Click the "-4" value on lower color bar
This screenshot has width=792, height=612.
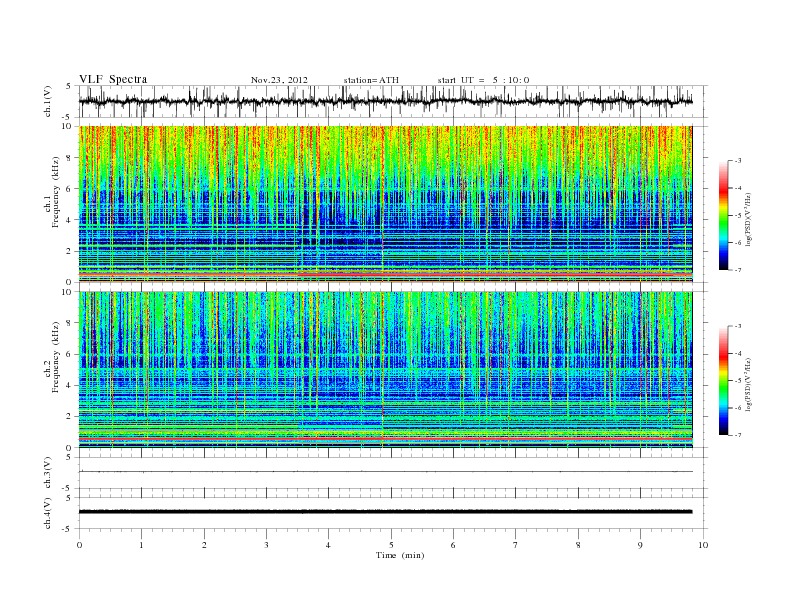(738, 353)
